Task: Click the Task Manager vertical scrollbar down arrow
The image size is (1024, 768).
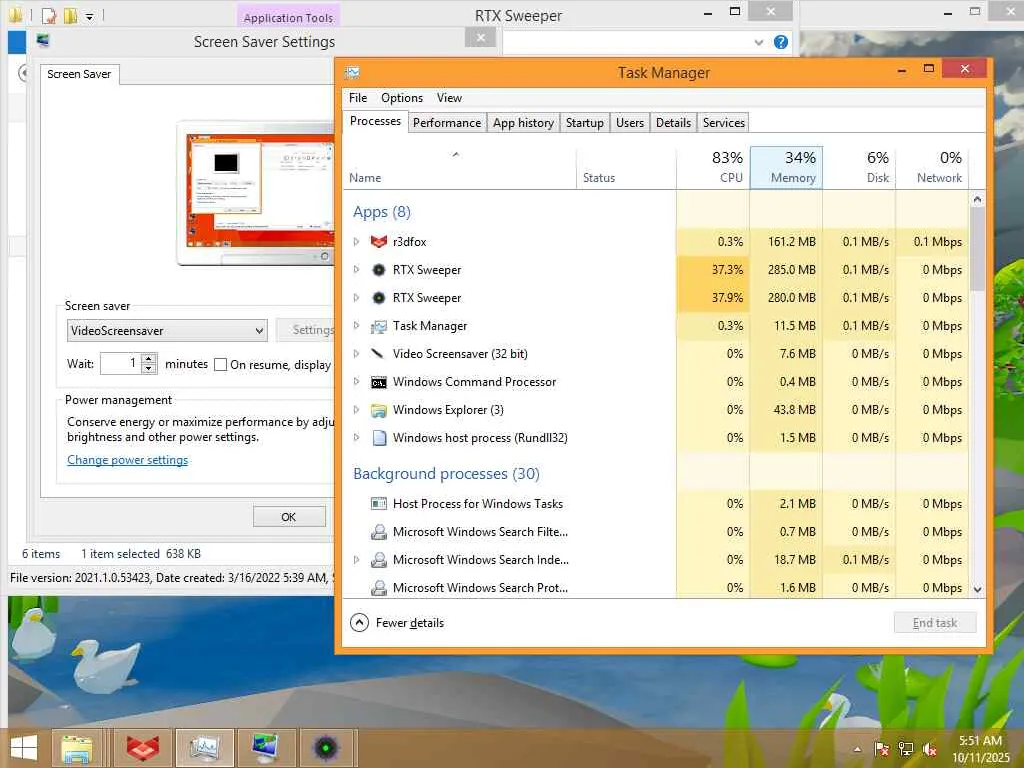Action: tap(978, 589)
